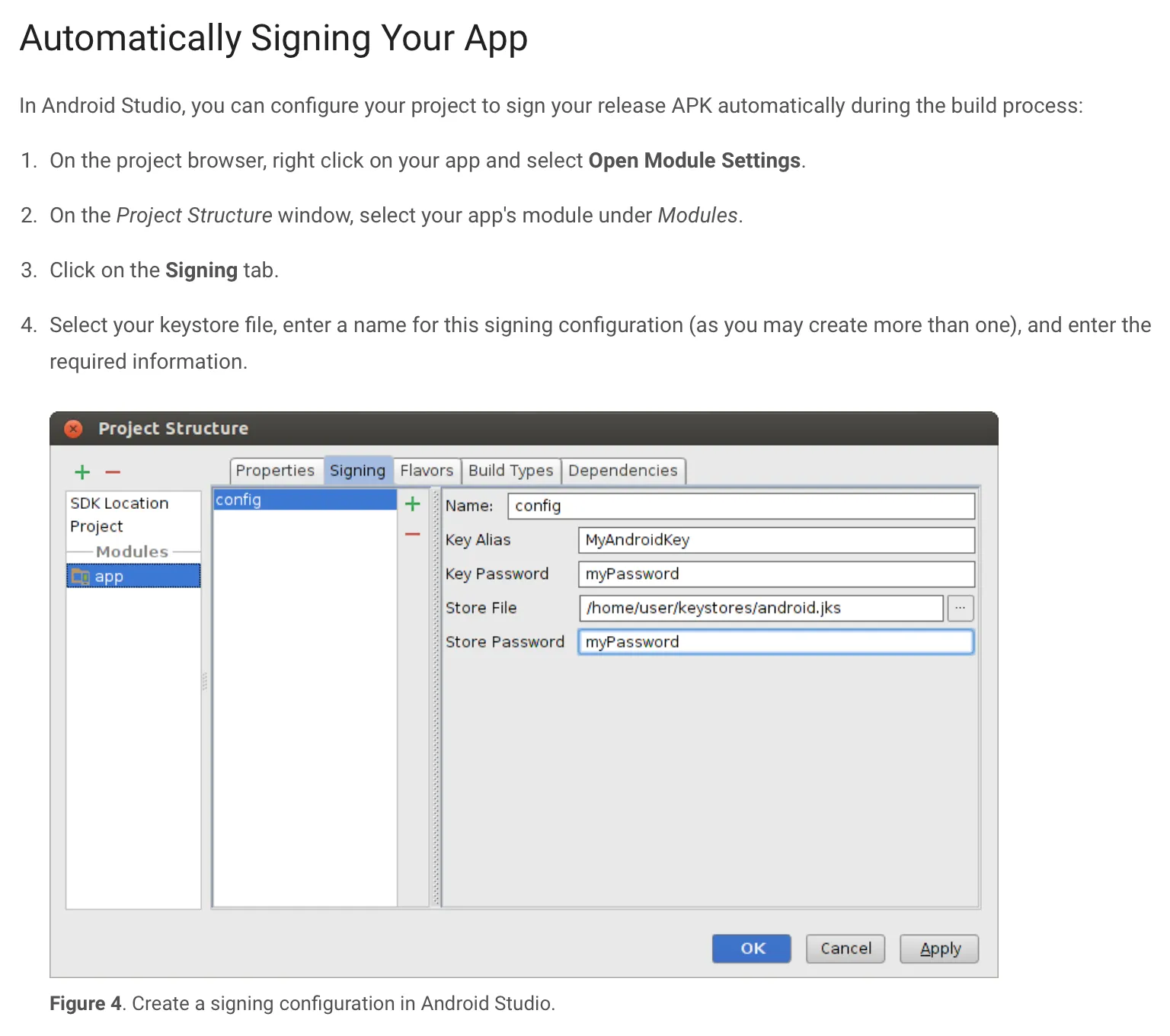This screenshot has height=1036, width=1170.
Task: Switch to the Build Types tab
Action: 511,471
